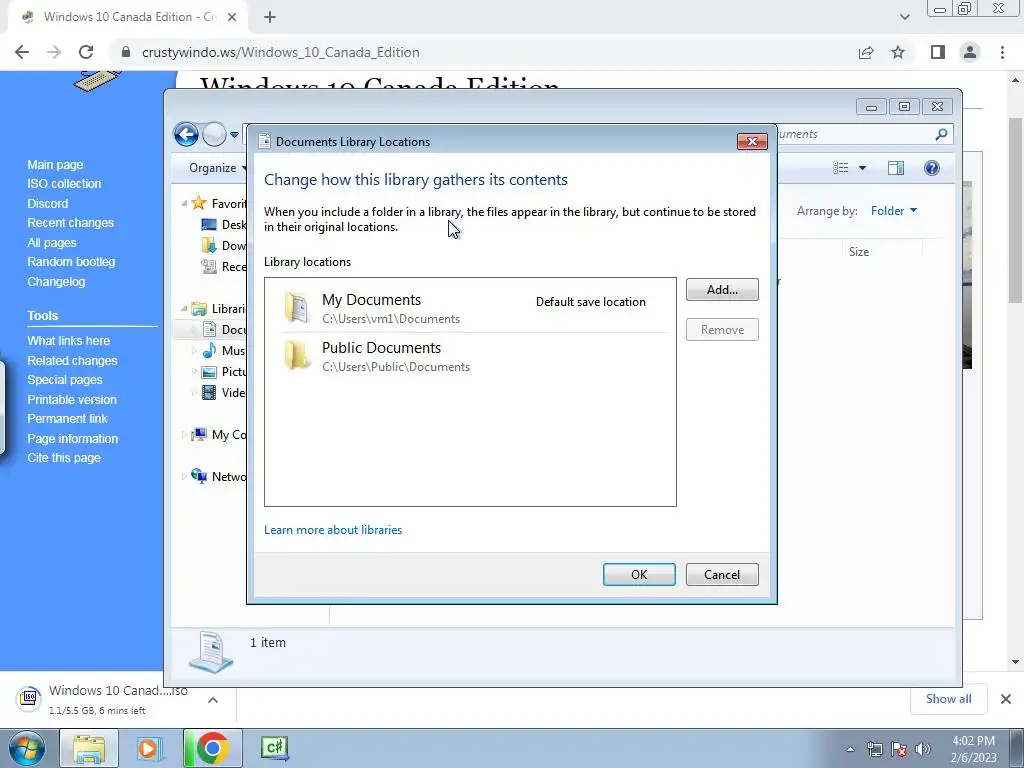Click the address bar URL

[281, 52]
